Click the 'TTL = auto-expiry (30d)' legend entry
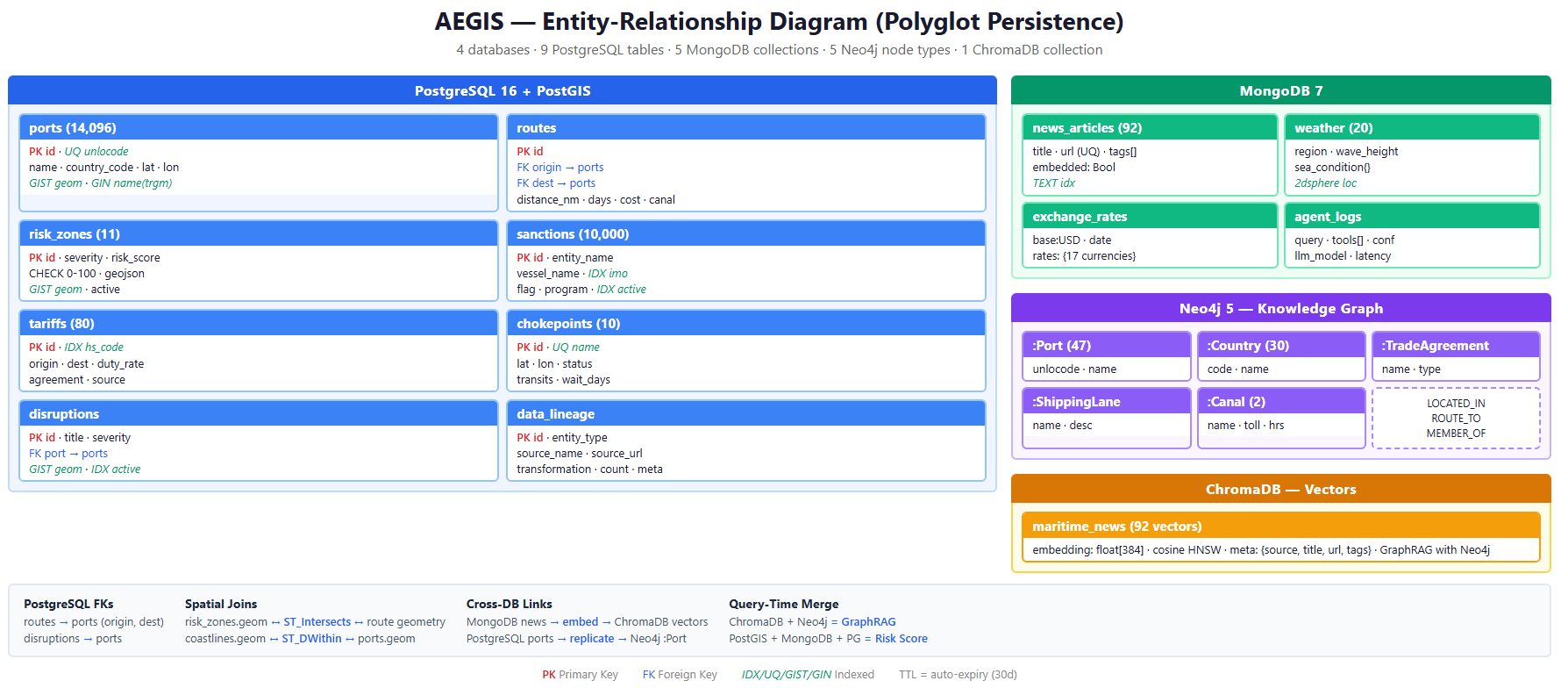 (958, 675)
